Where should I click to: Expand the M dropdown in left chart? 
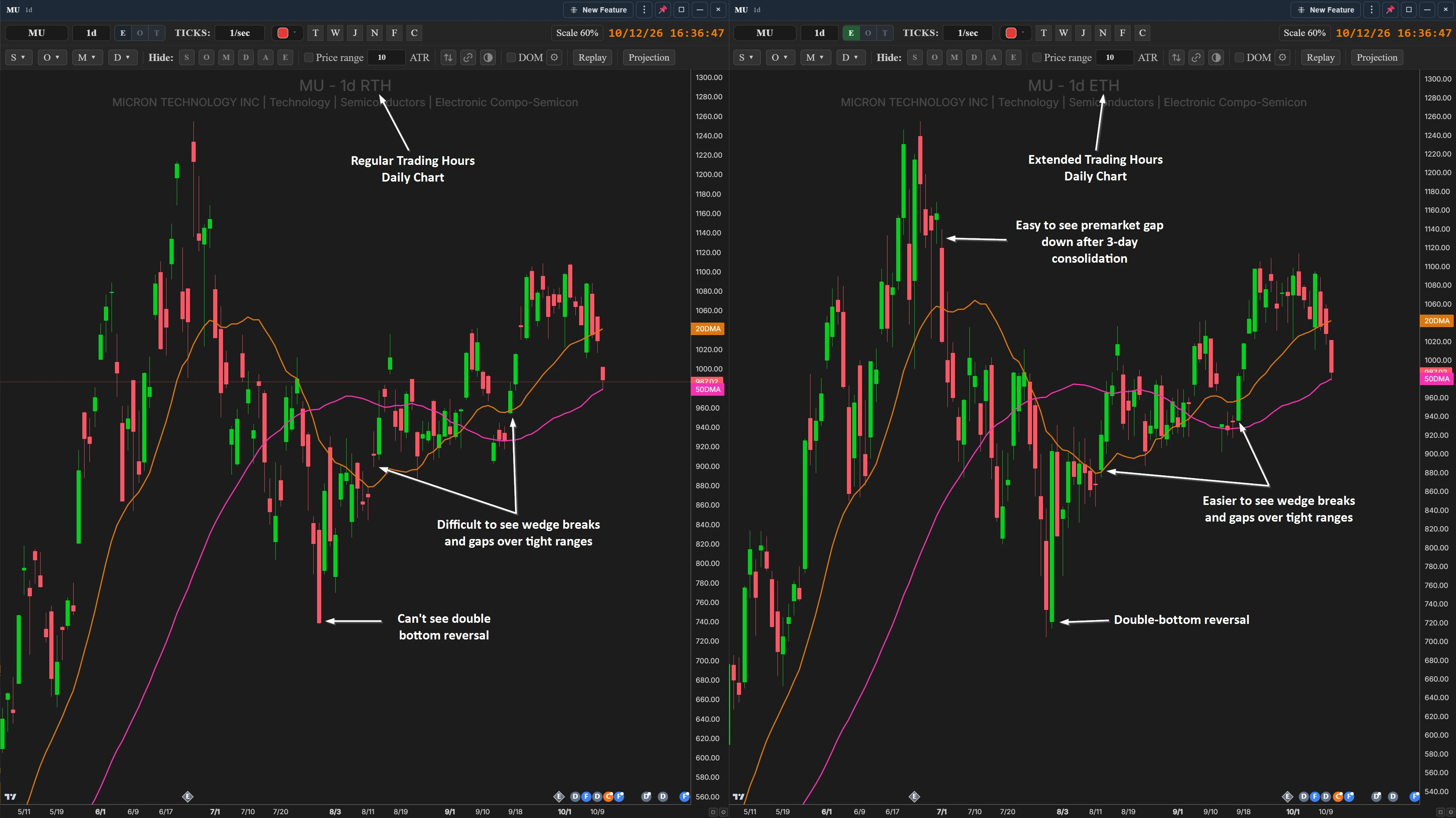(87, 57)
